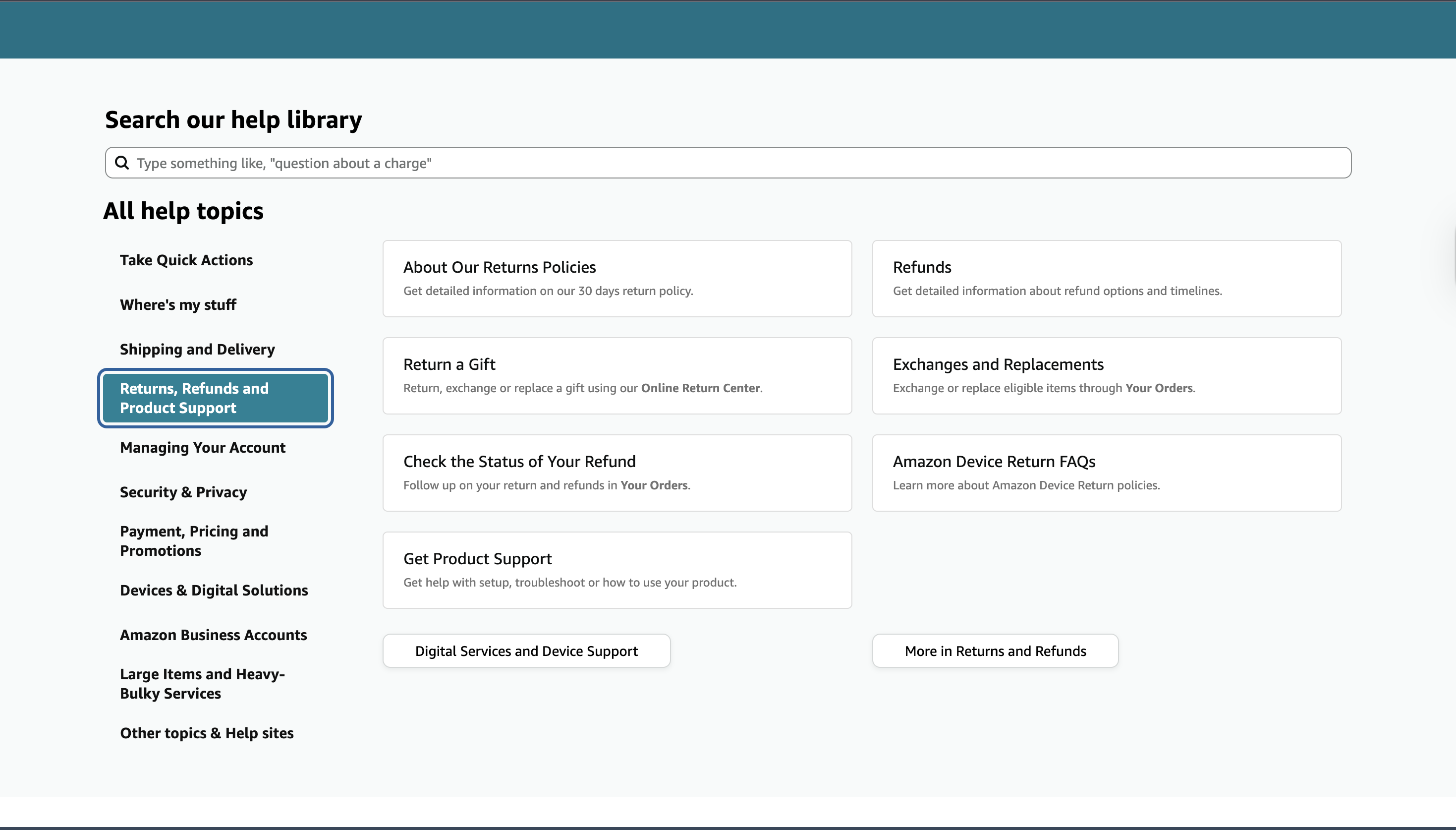Open Security & Privacy help topic
Screen dimensions: 1456x830
point(183,492)
